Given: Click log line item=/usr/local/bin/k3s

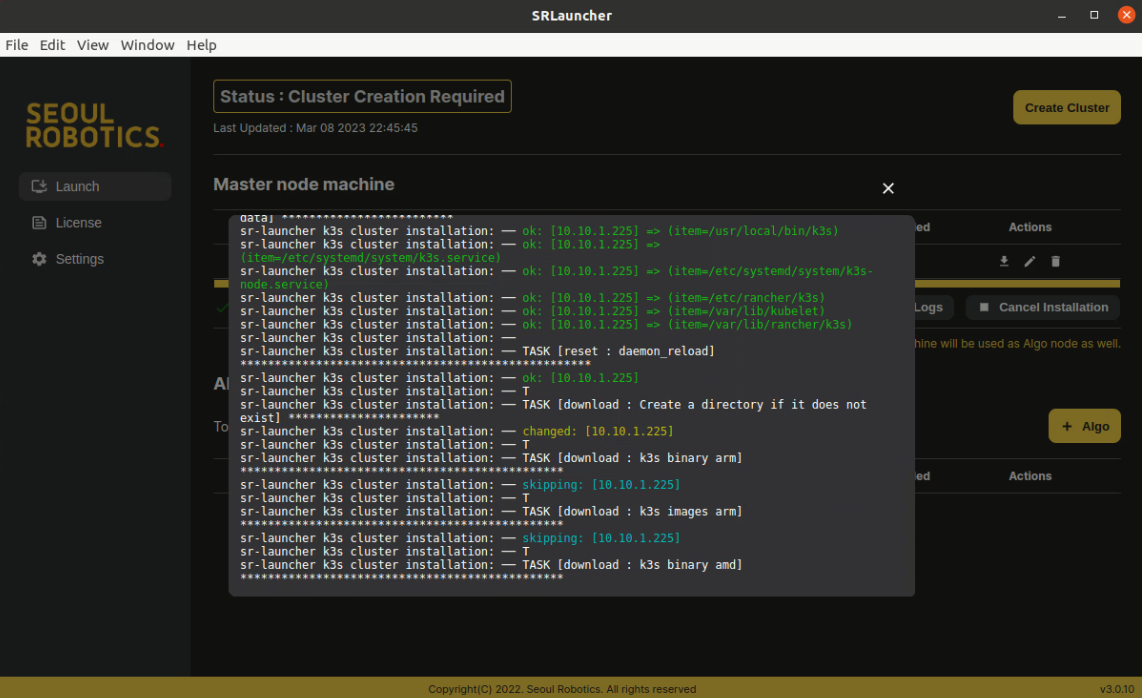Looking at the screenshot, I should tap(539, 231).
